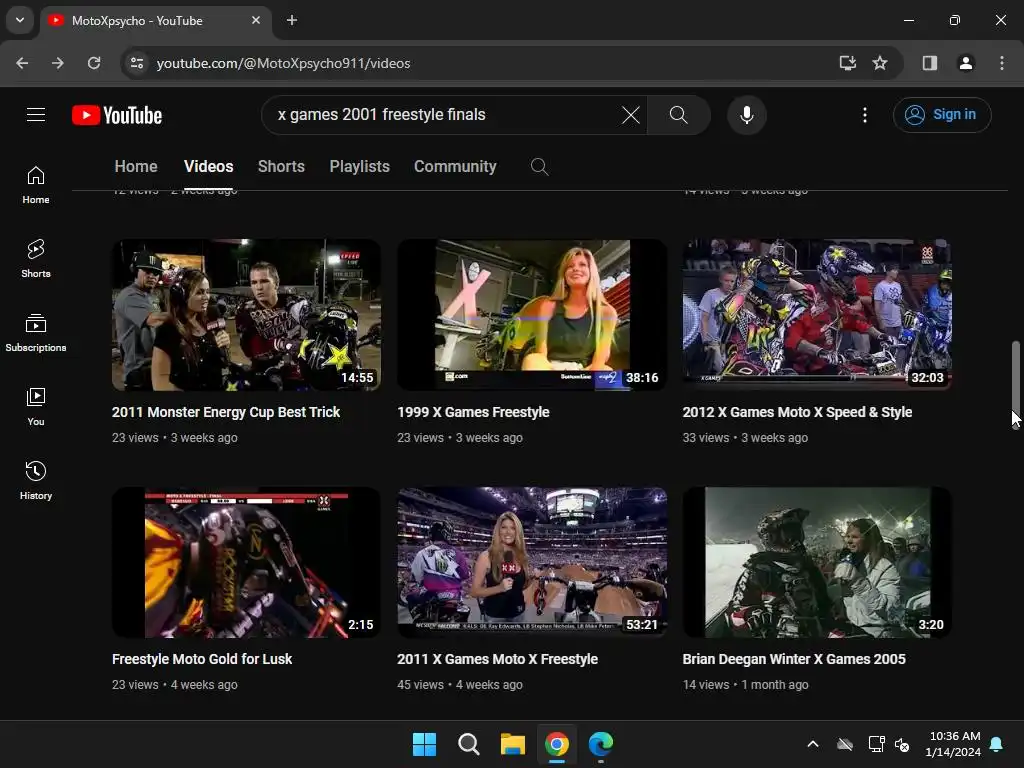
Task: Switch to the Community tab
Action: [455, 167]
